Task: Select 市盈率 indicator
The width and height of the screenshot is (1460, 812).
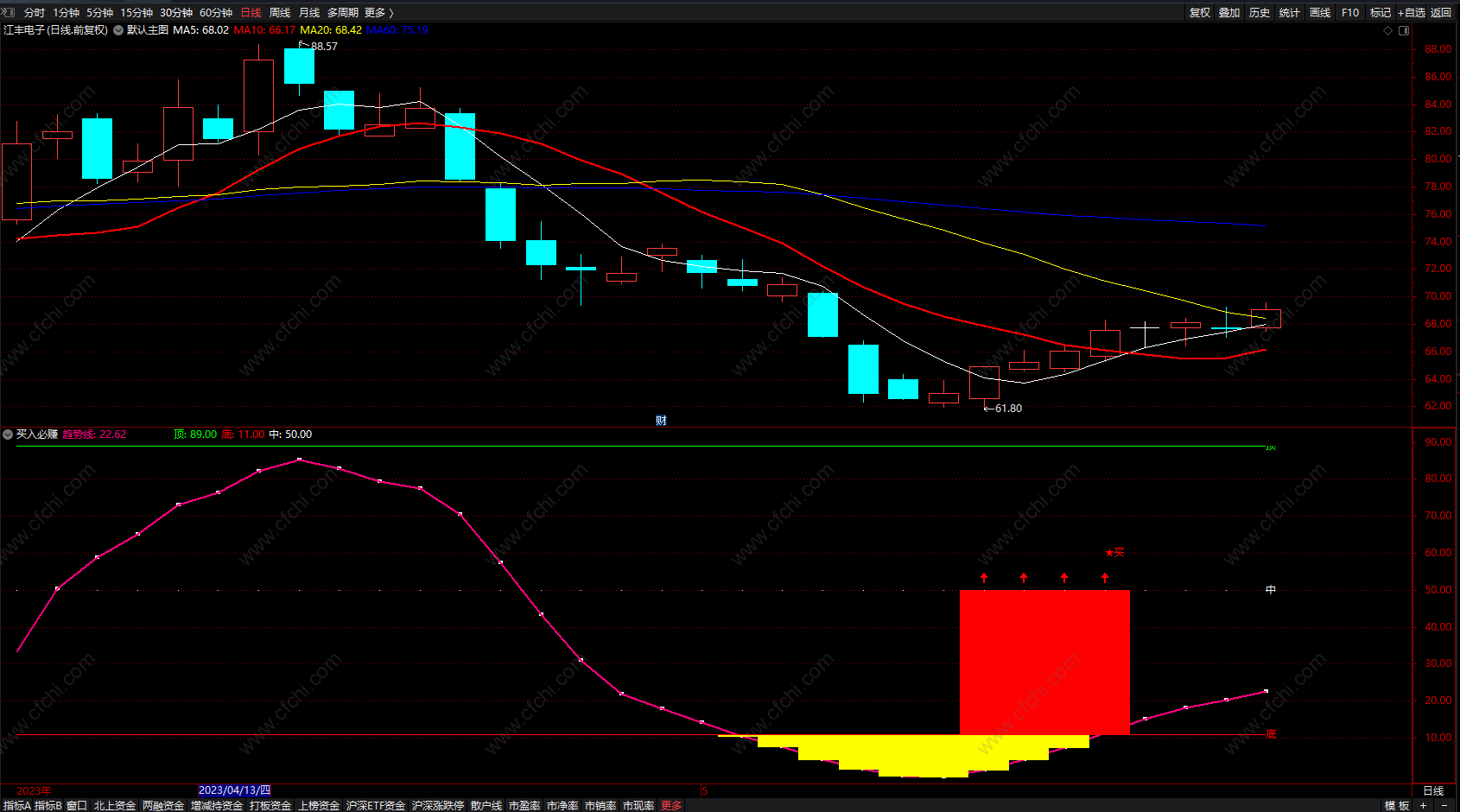Action: (x=524, y=805)
